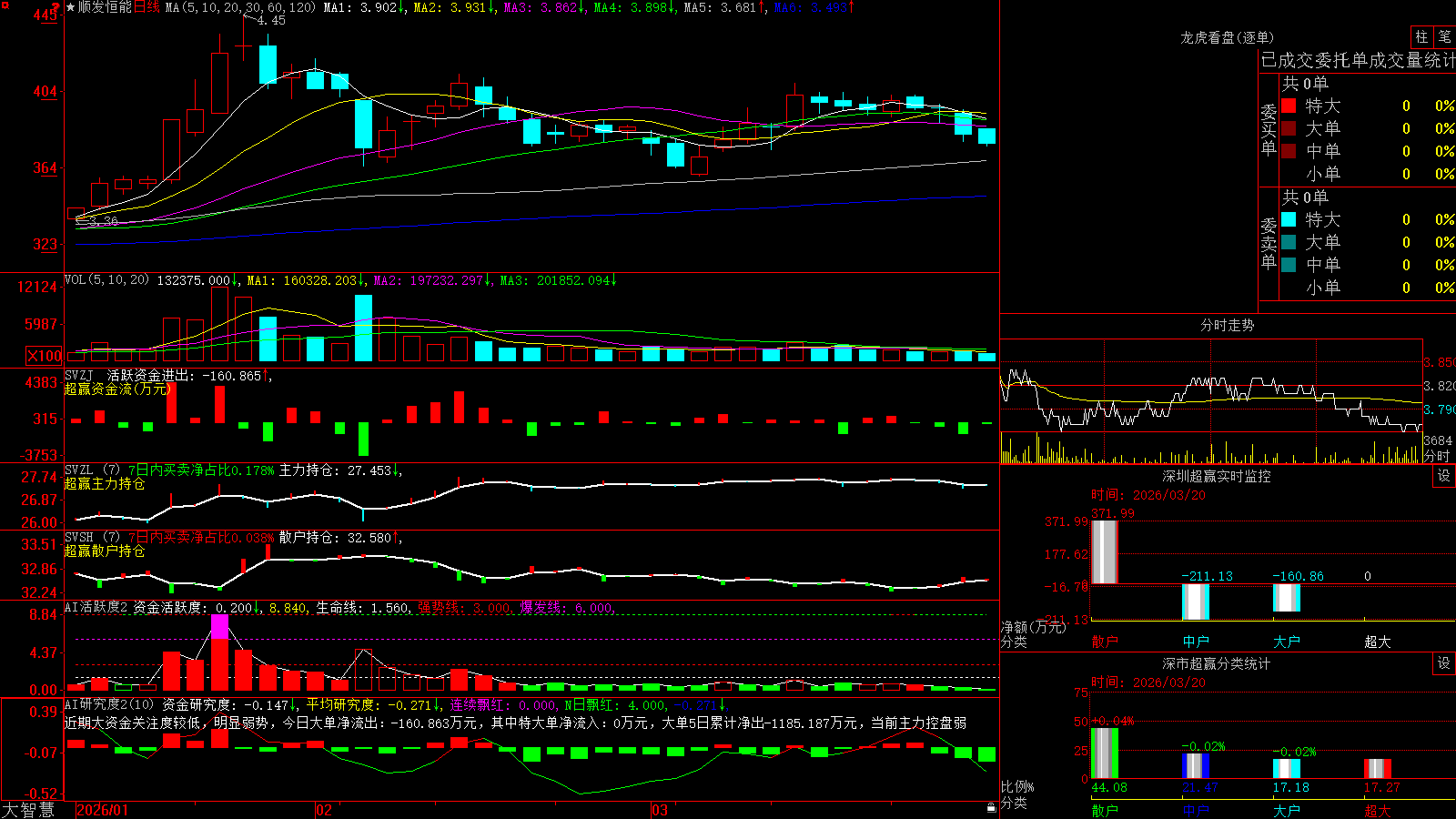Click the 顺发恒能 stock name
This screenshot has width=1456, height=819.
(105, 7)
